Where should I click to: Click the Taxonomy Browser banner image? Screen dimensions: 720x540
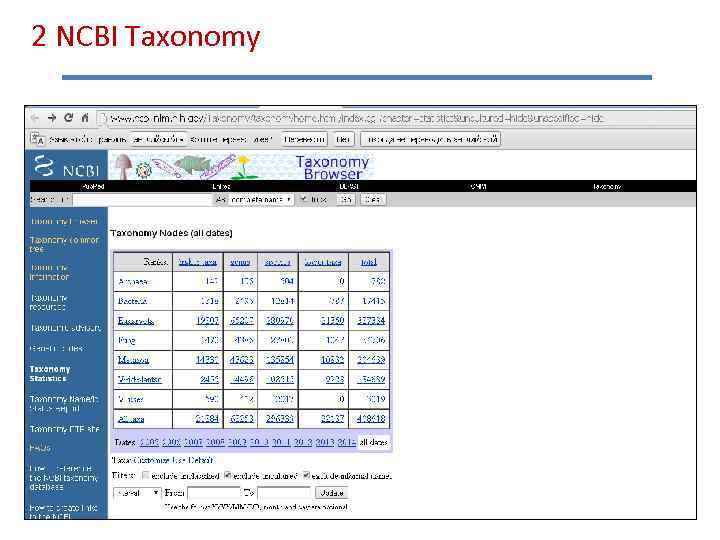pyautogui.click(x=242, y=167)
